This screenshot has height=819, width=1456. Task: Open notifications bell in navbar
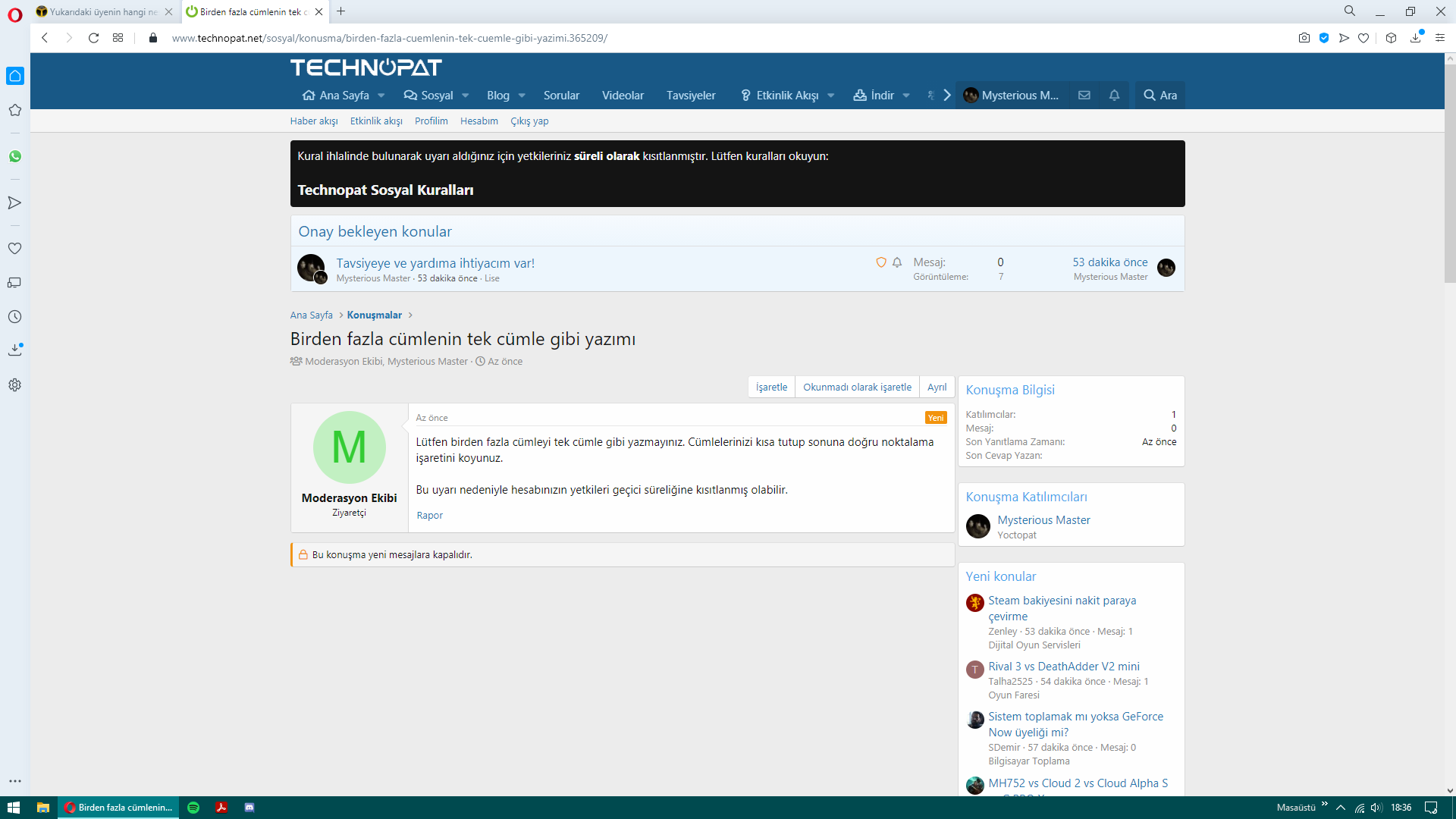point(1114,96)
